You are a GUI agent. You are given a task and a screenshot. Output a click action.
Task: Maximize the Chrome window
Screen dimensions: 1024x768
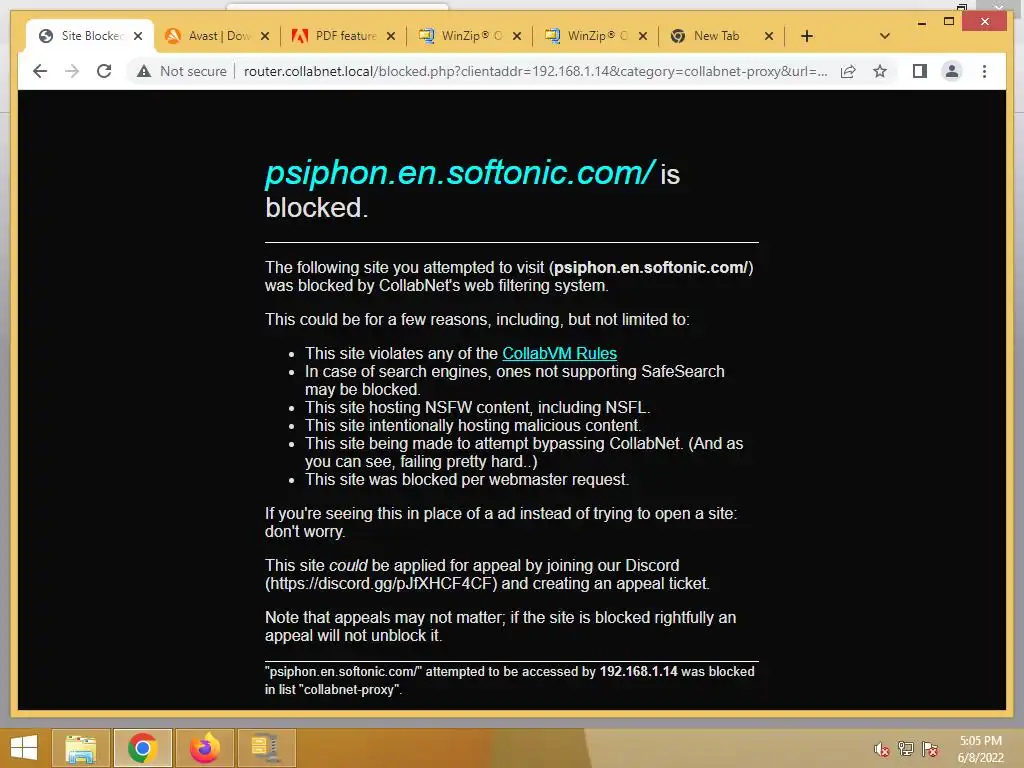pyautogui.click(x=949, y=22)
